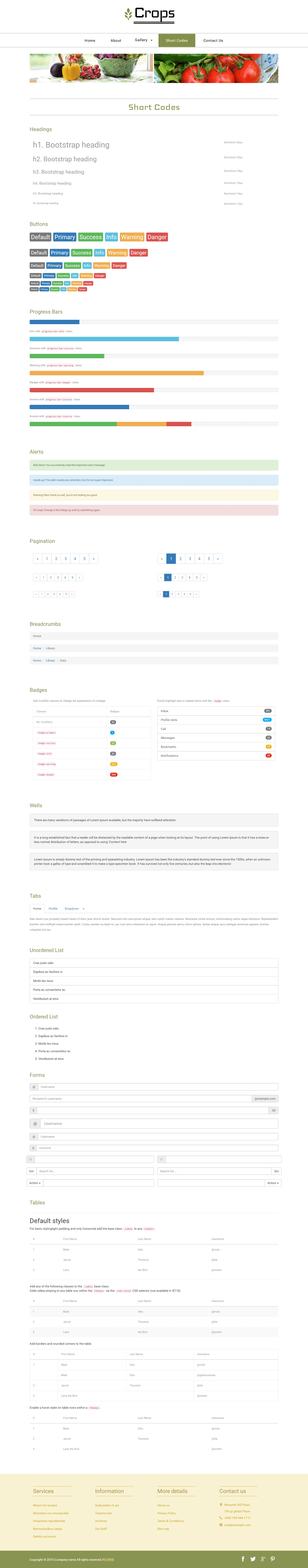Click the envelope icon beside mail@example.com

click(221, 1525)
